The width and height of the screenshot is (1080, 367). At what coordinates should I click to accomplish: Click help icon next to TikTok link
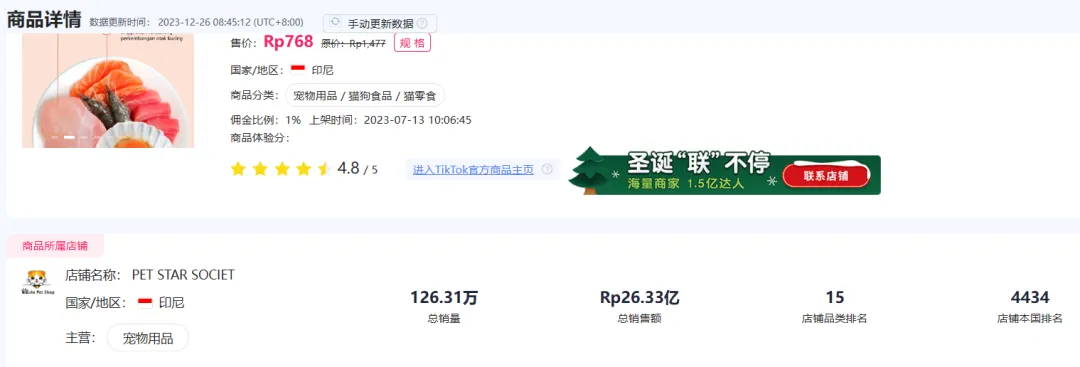547,169
